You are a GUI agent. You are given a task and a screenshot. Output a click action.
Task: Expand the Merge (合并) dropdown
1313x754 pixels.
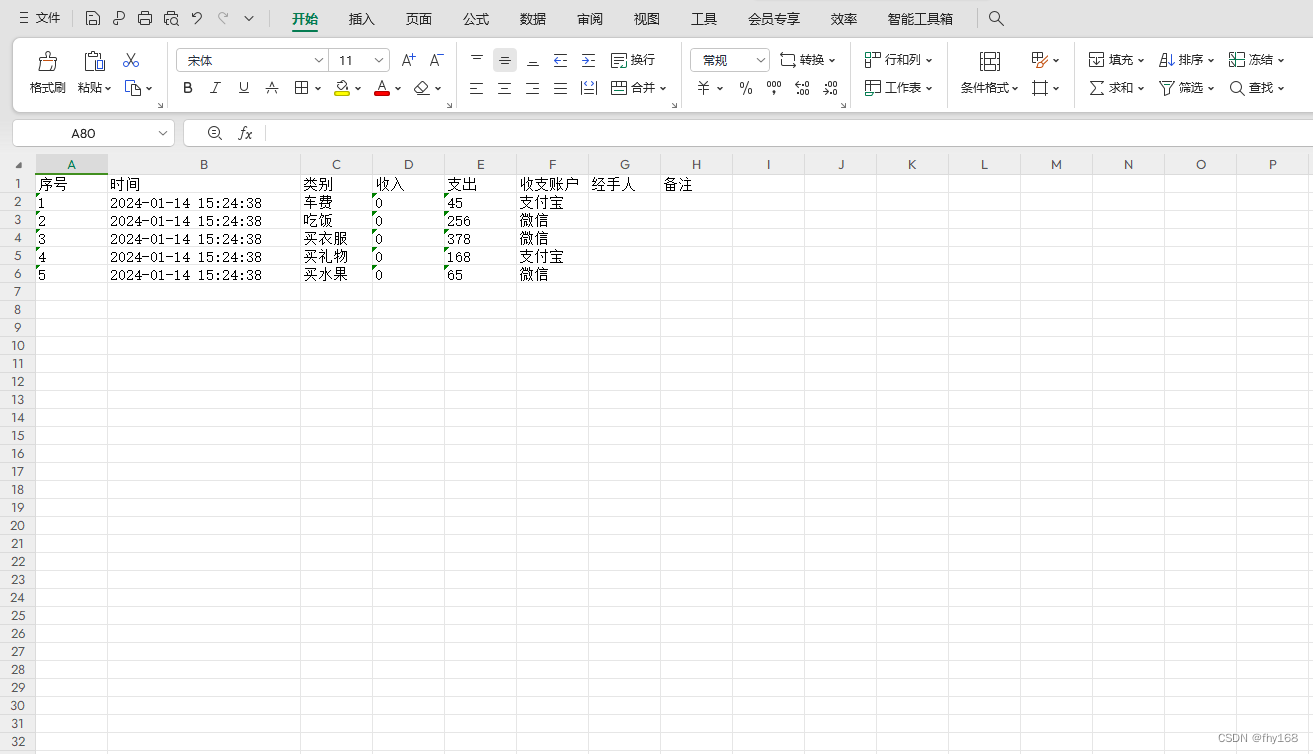[663, 88]
